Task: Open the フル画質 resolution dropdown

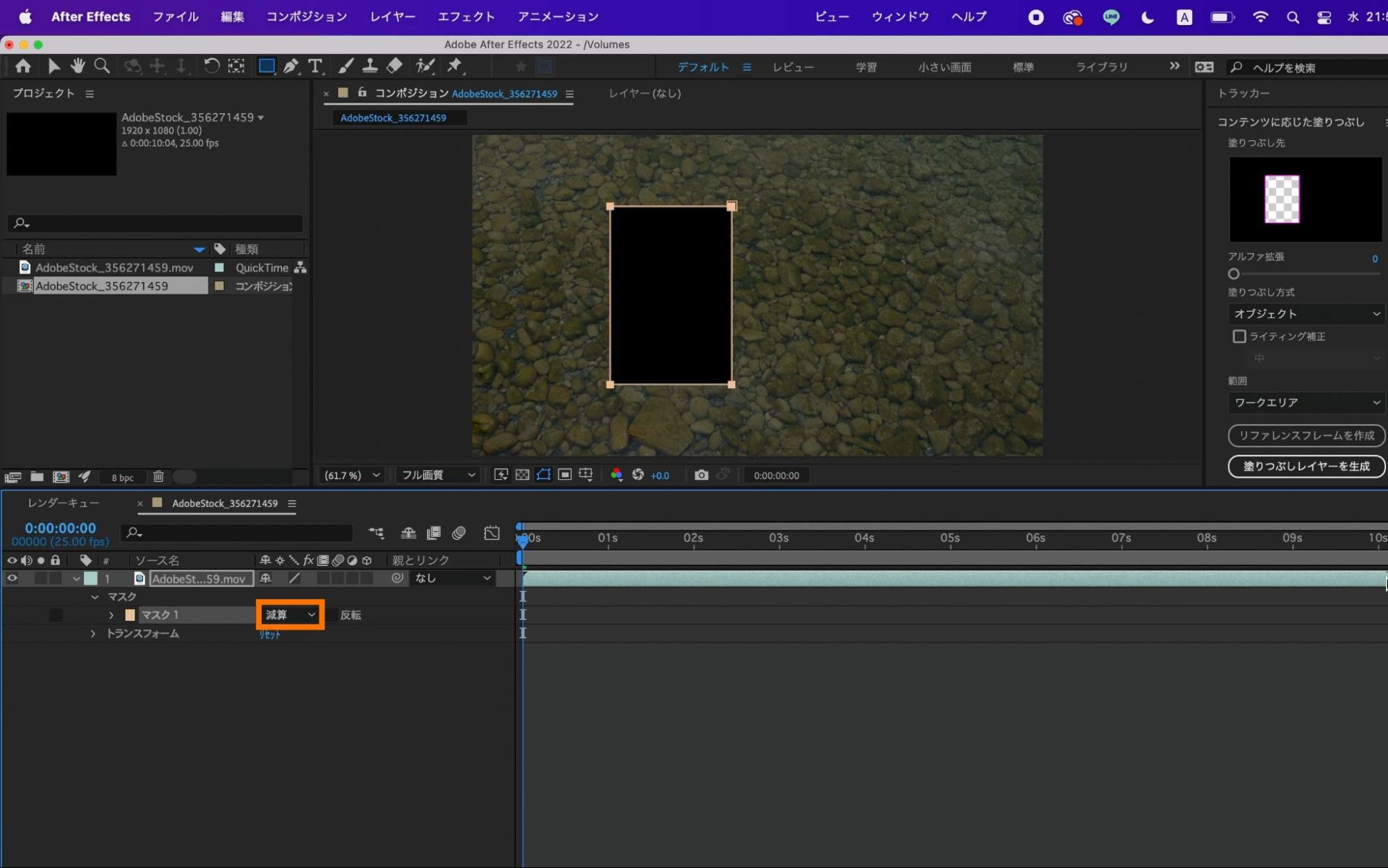Action: pyautogui.click(x=437, y=475)
